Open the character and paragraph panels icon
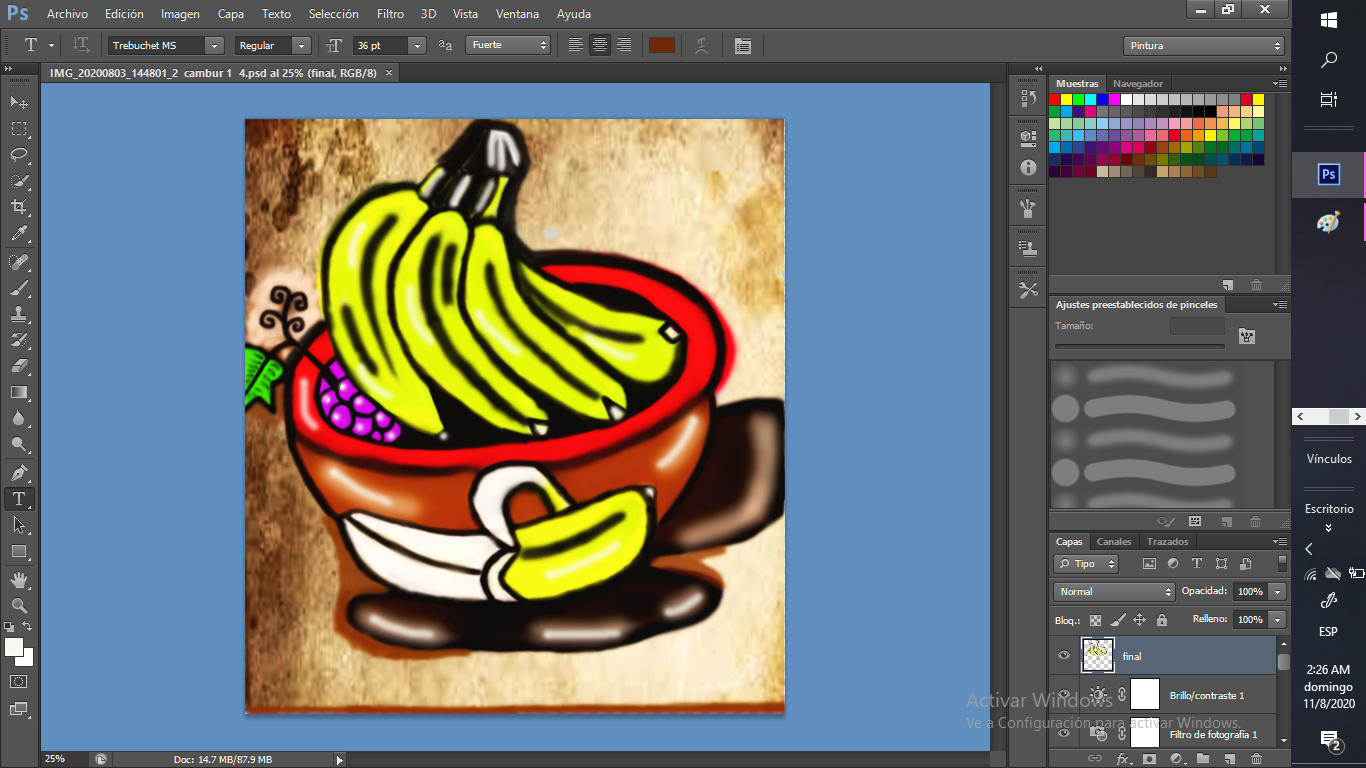This screenshot has height=768, width=1366. click(x=742, y=45)
